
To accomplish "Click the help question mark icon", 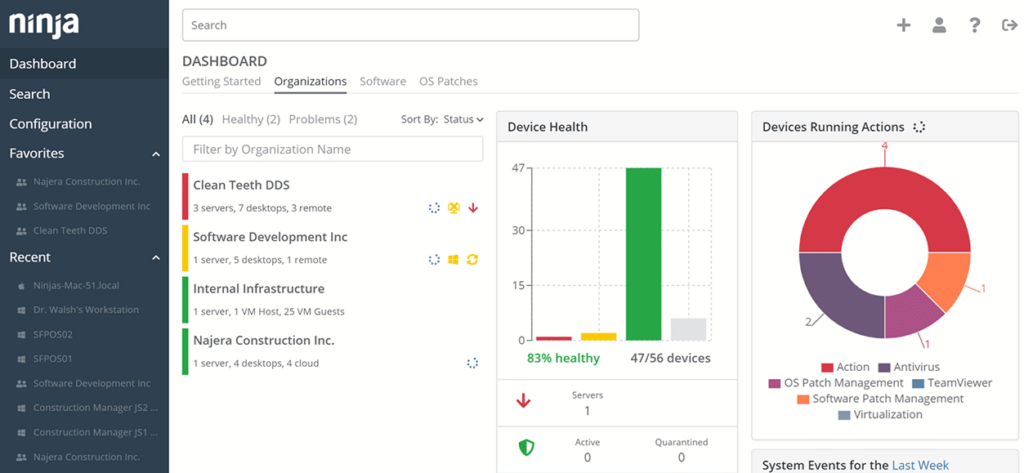I will [x=974, y=26].
